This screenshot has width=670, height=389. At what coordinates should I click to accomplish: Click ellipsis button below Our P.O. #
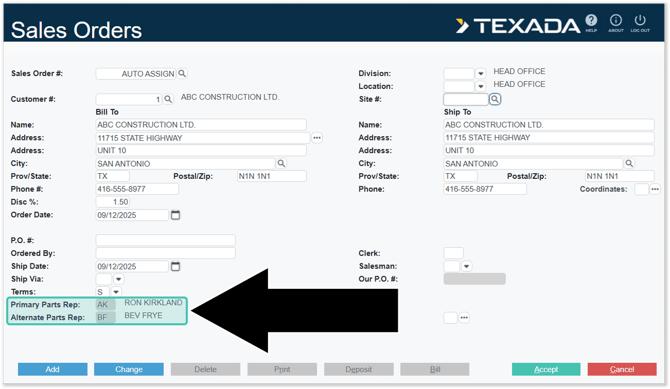pyautogui.click(x=464, y=318)
